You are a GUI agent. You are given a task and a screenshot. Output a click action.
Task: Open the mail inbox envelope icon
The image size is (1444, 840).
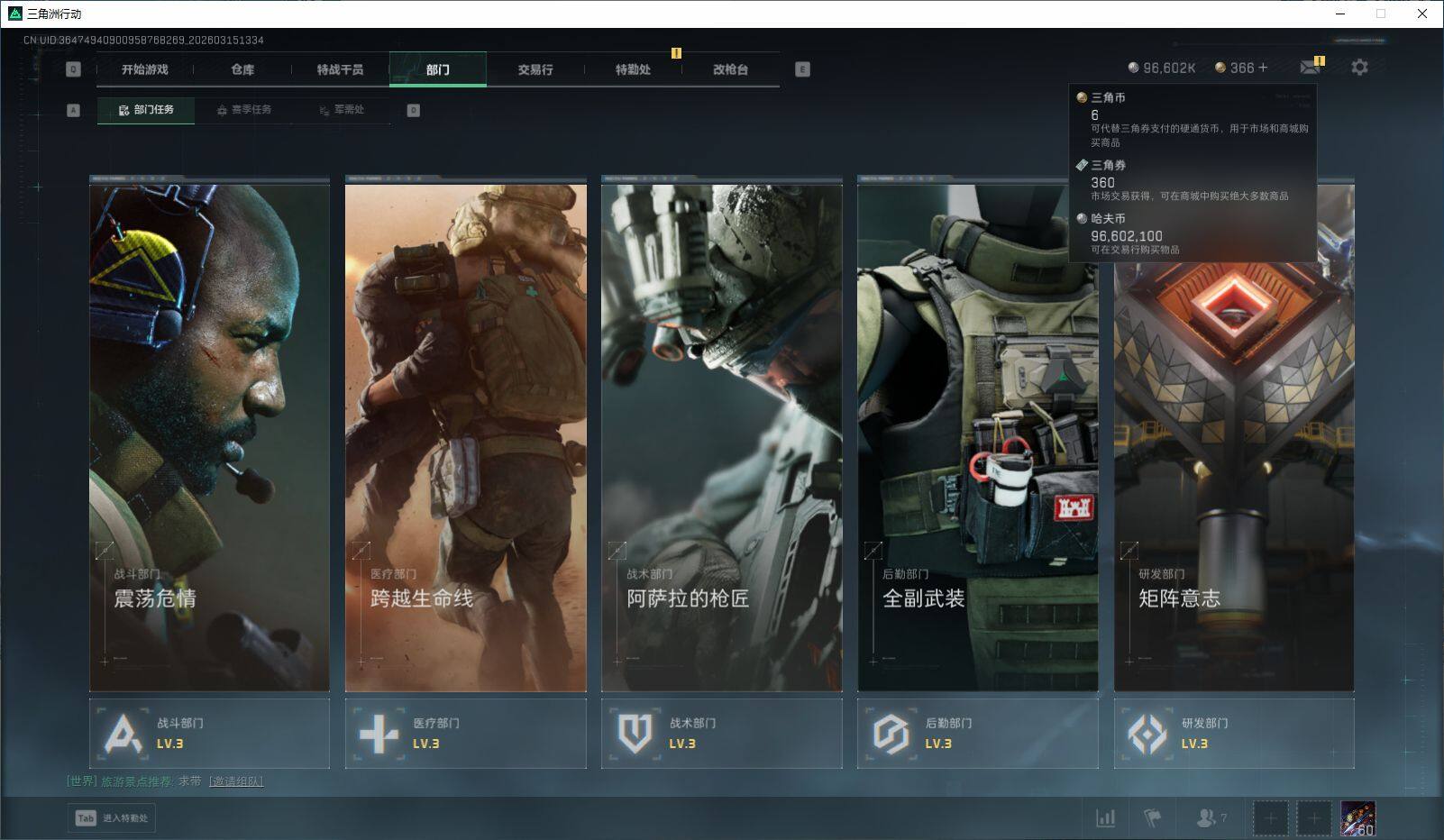click(x=1310, y=68)
